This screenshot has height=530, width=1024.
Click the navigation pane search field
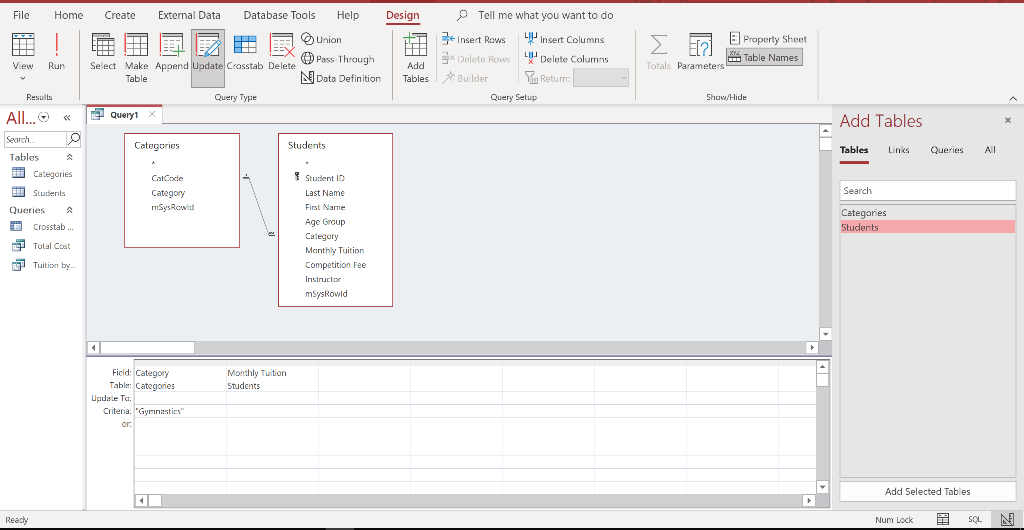click(x=35, y=139)
